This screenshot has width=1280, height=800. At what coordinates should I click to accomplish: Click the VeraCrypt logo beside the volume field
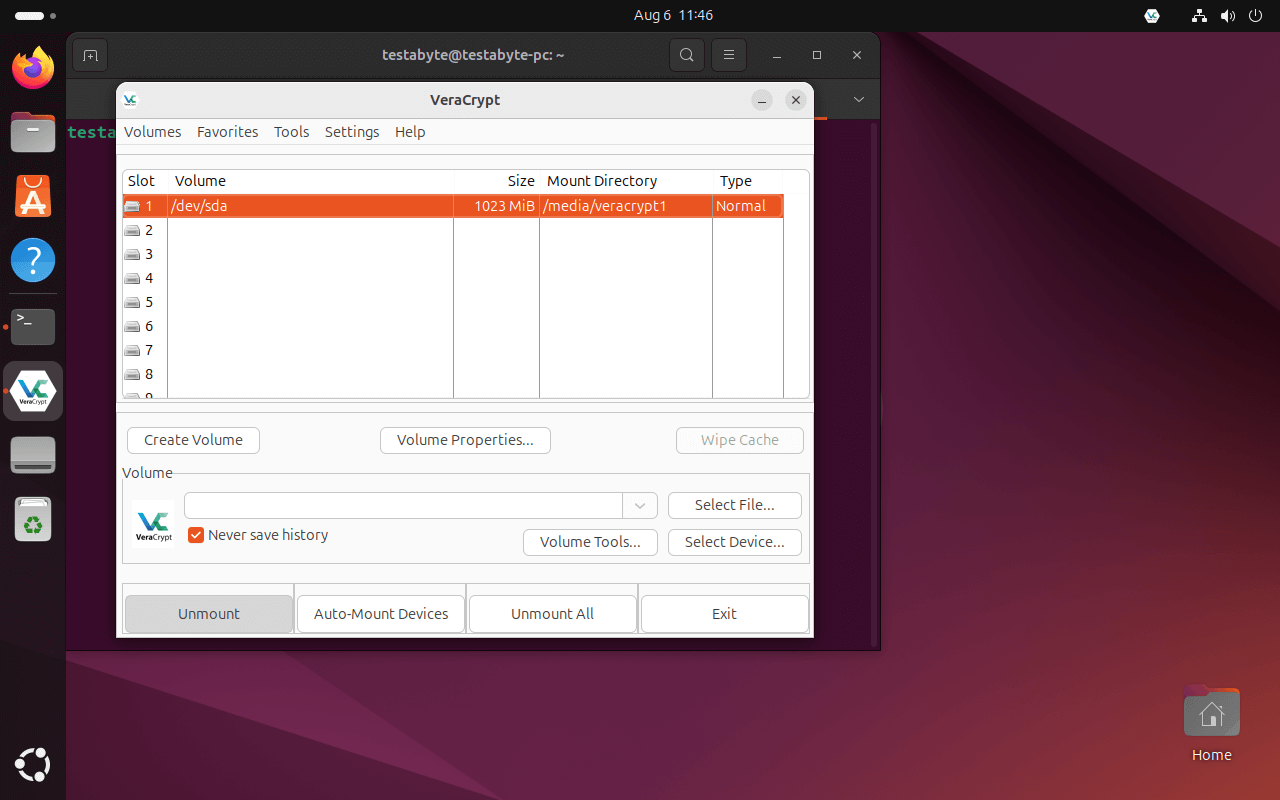coord(152,523)
